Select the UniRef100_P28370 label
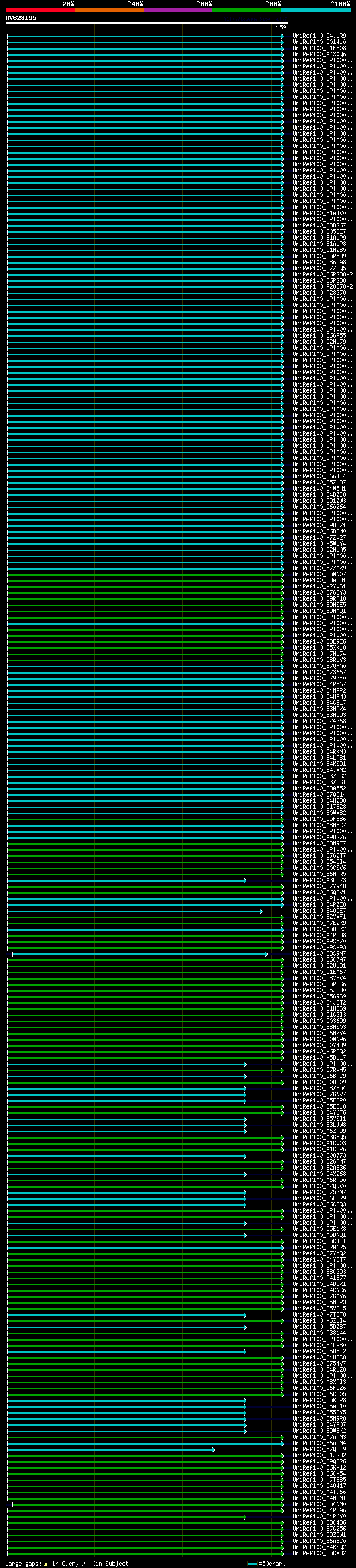The height and width of the screenshot is (1568, 356). 319,293
